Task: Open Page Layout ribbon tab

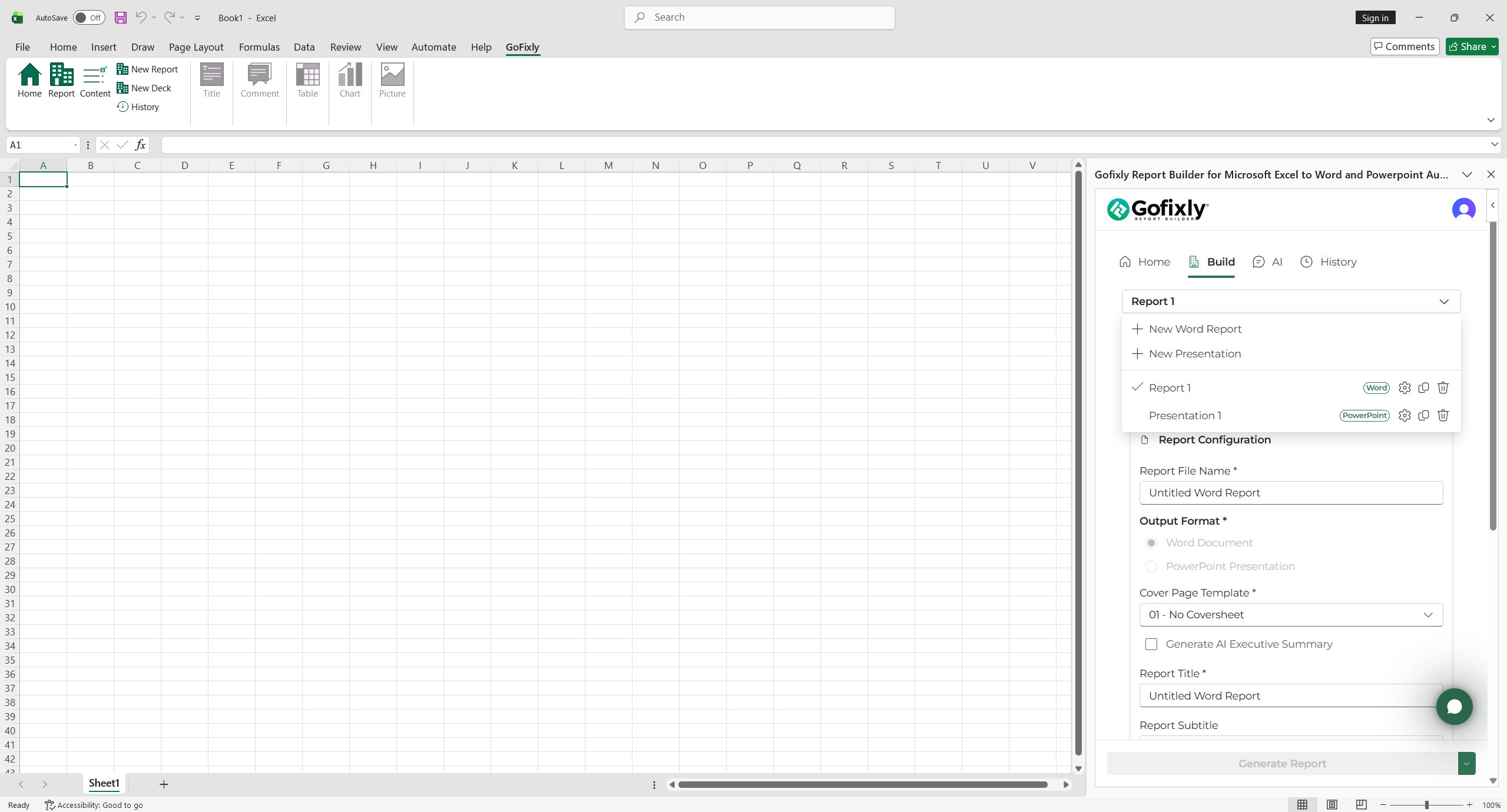Action: [196, 47]
